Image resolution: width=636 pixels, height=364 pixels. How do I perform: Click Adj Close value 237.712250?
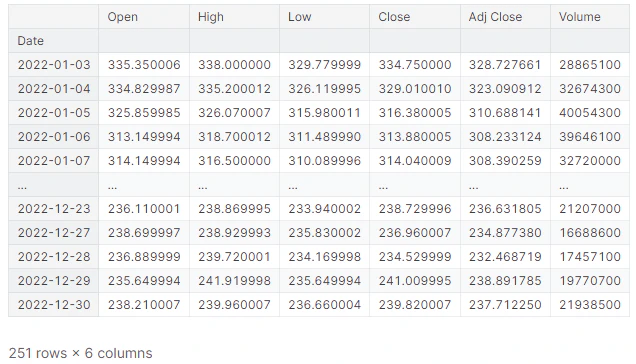click(x=505, y=304)
